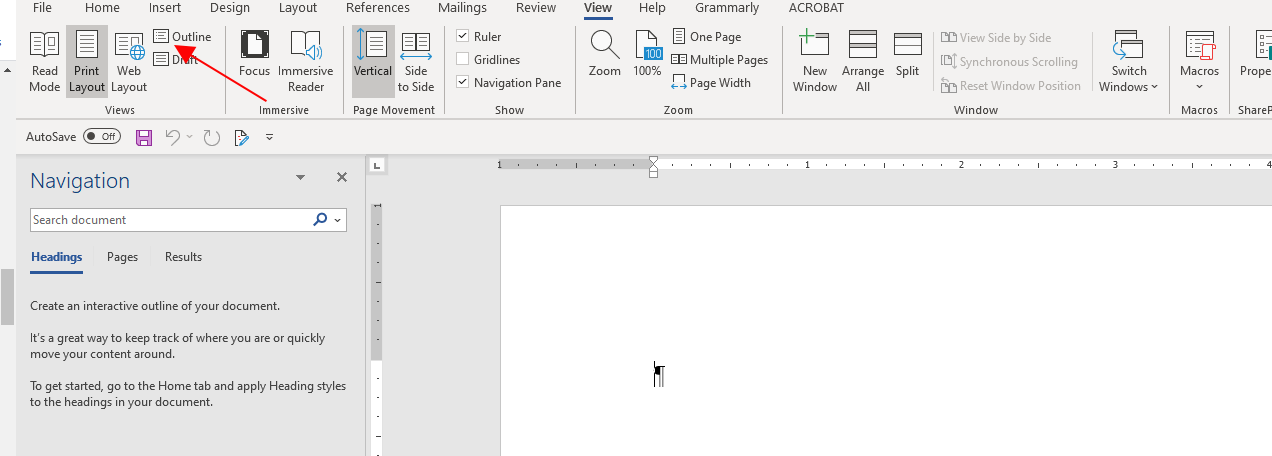
Task: Open the Zoom dialog
Action: [x=605, y=54]
